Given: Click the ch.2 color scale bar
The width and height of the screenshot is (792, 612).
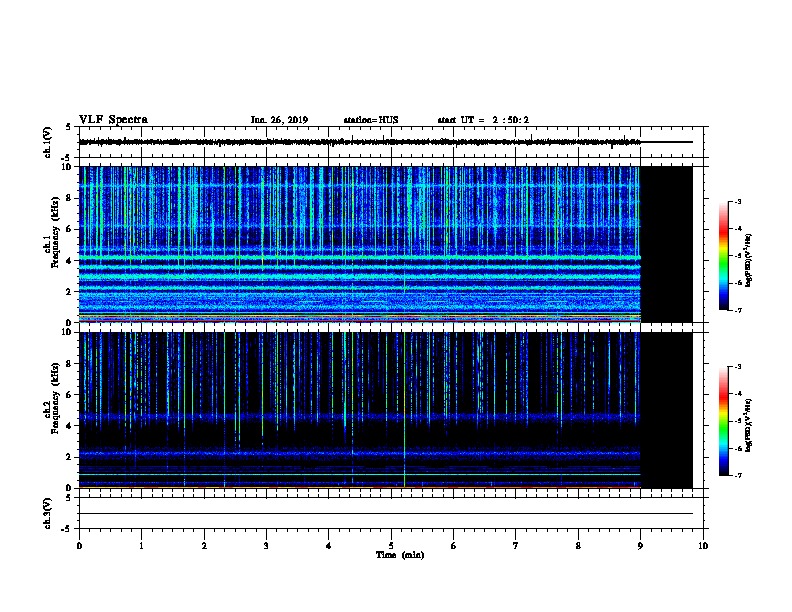Looking at the screenshot, I should [724, 421].
